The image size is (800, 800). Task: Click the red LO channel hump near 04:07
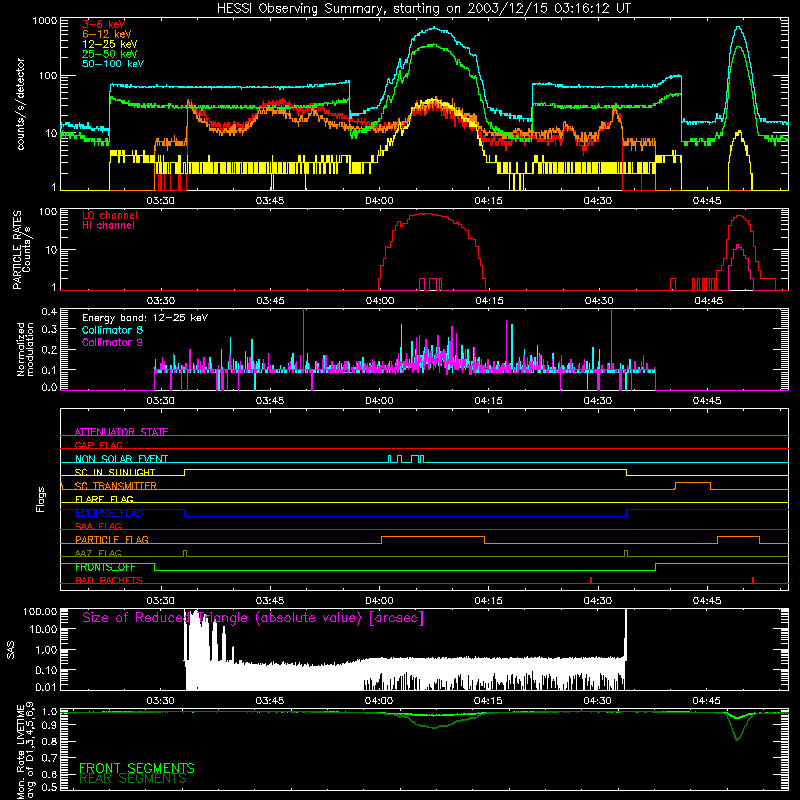[x=429, y=214]
